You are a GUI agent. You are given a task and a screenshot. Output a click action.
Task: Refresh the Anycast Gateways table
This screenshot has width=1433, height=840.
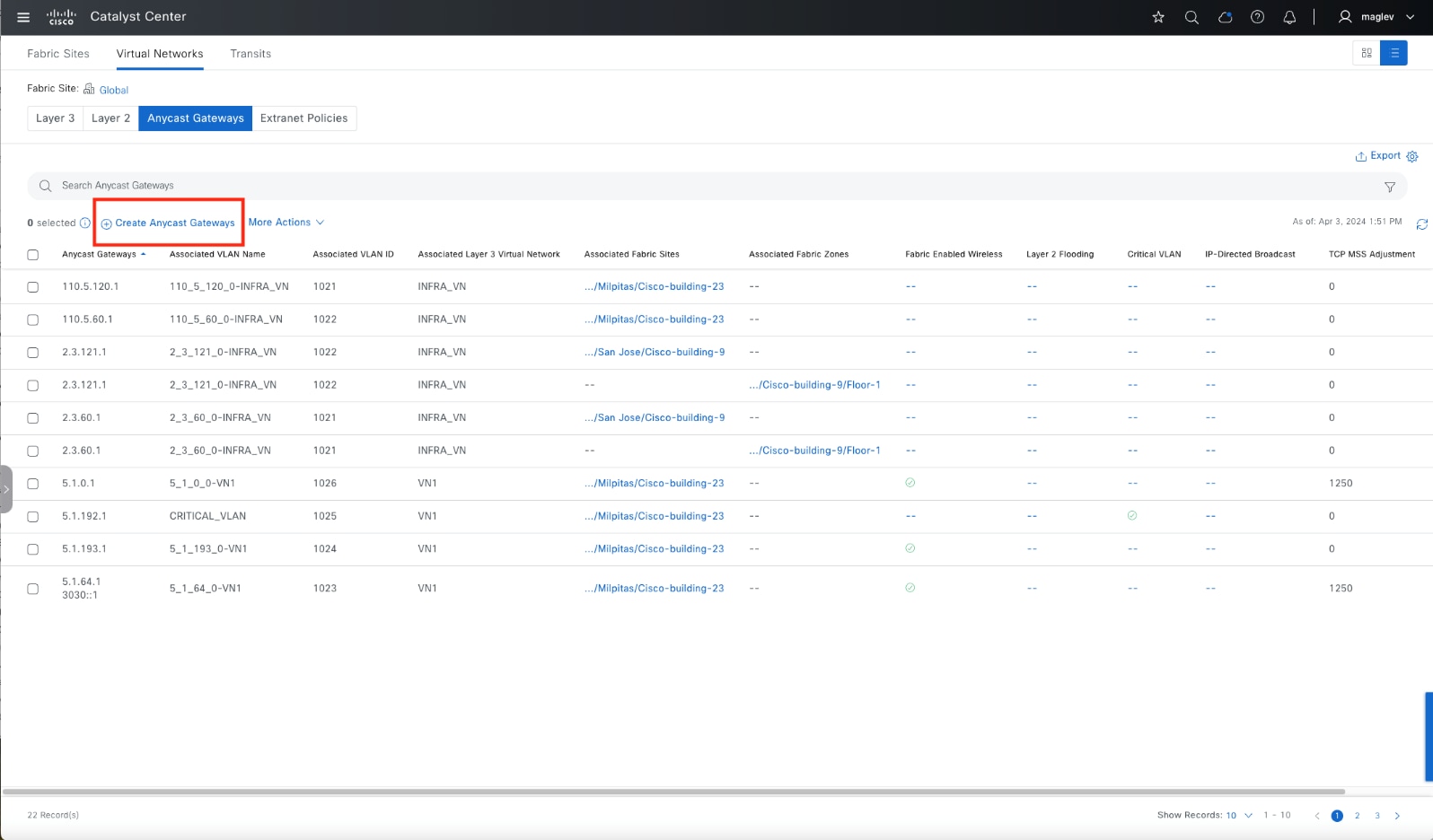pos(1421,223)
